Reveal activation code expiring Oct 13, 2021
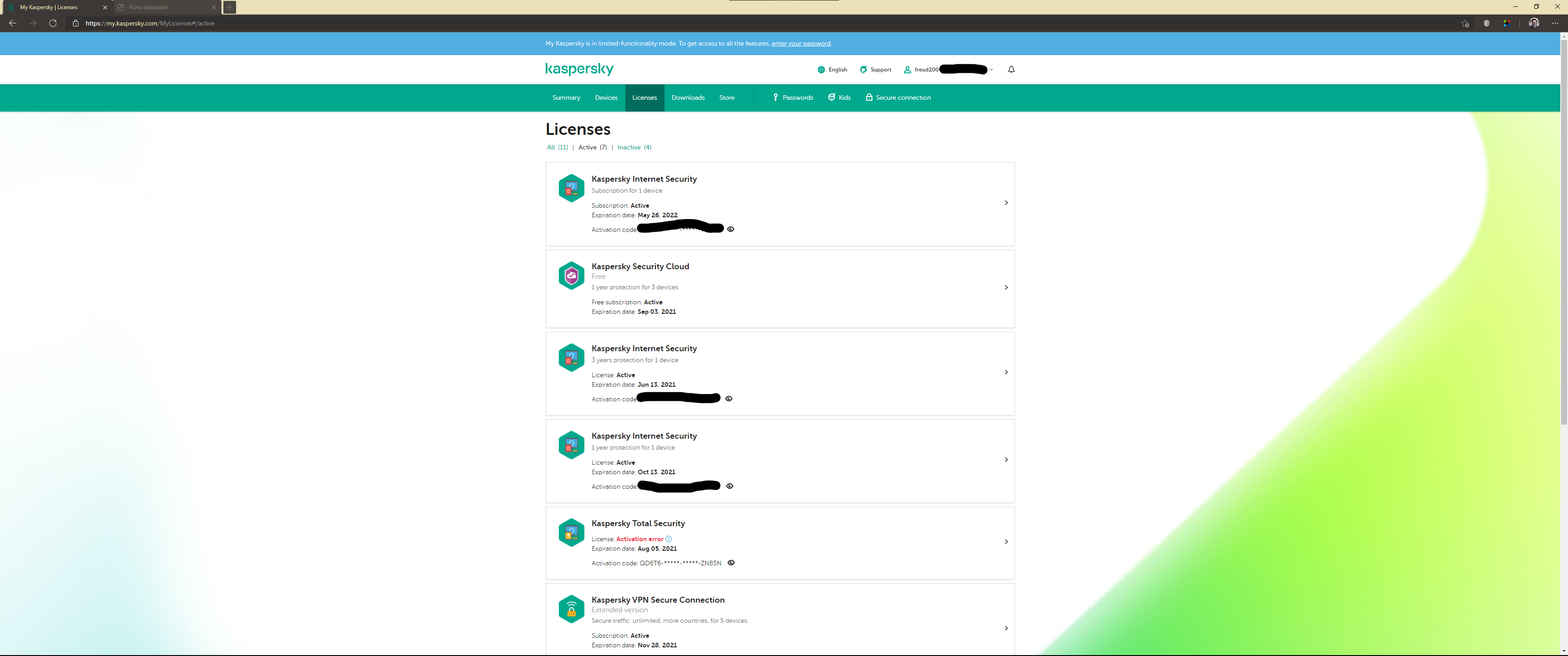This screenshot has width=1568, height=656. click(729, 486)
